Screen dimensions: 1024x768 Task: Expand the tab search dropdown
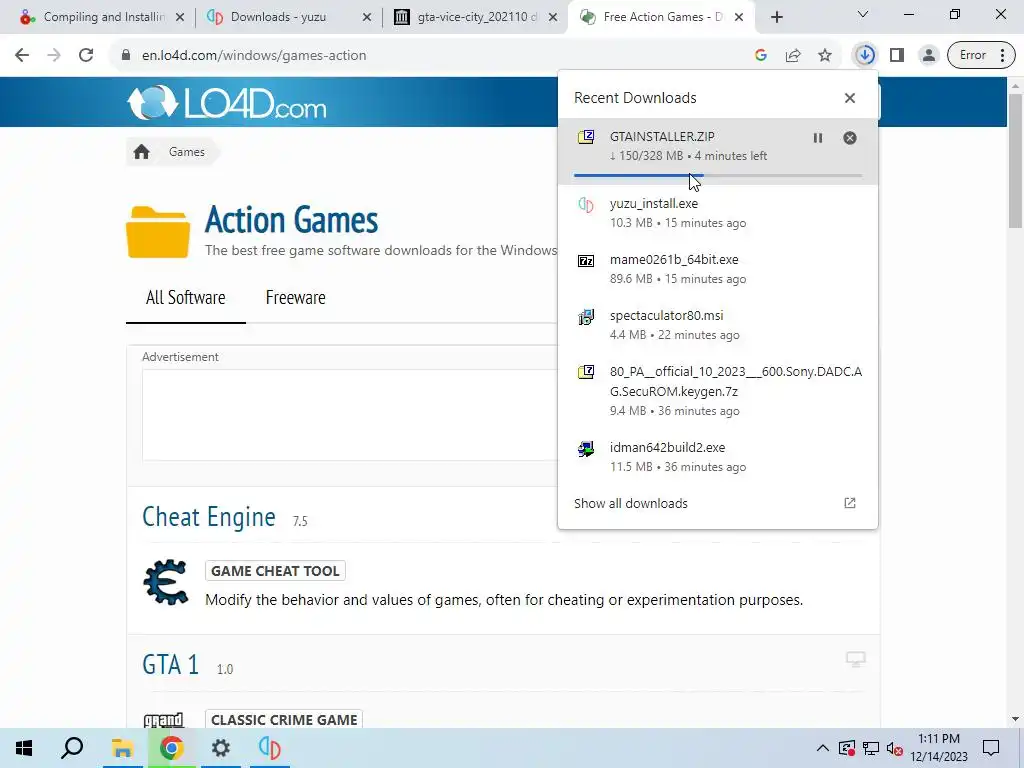click(x=863, y=14)
